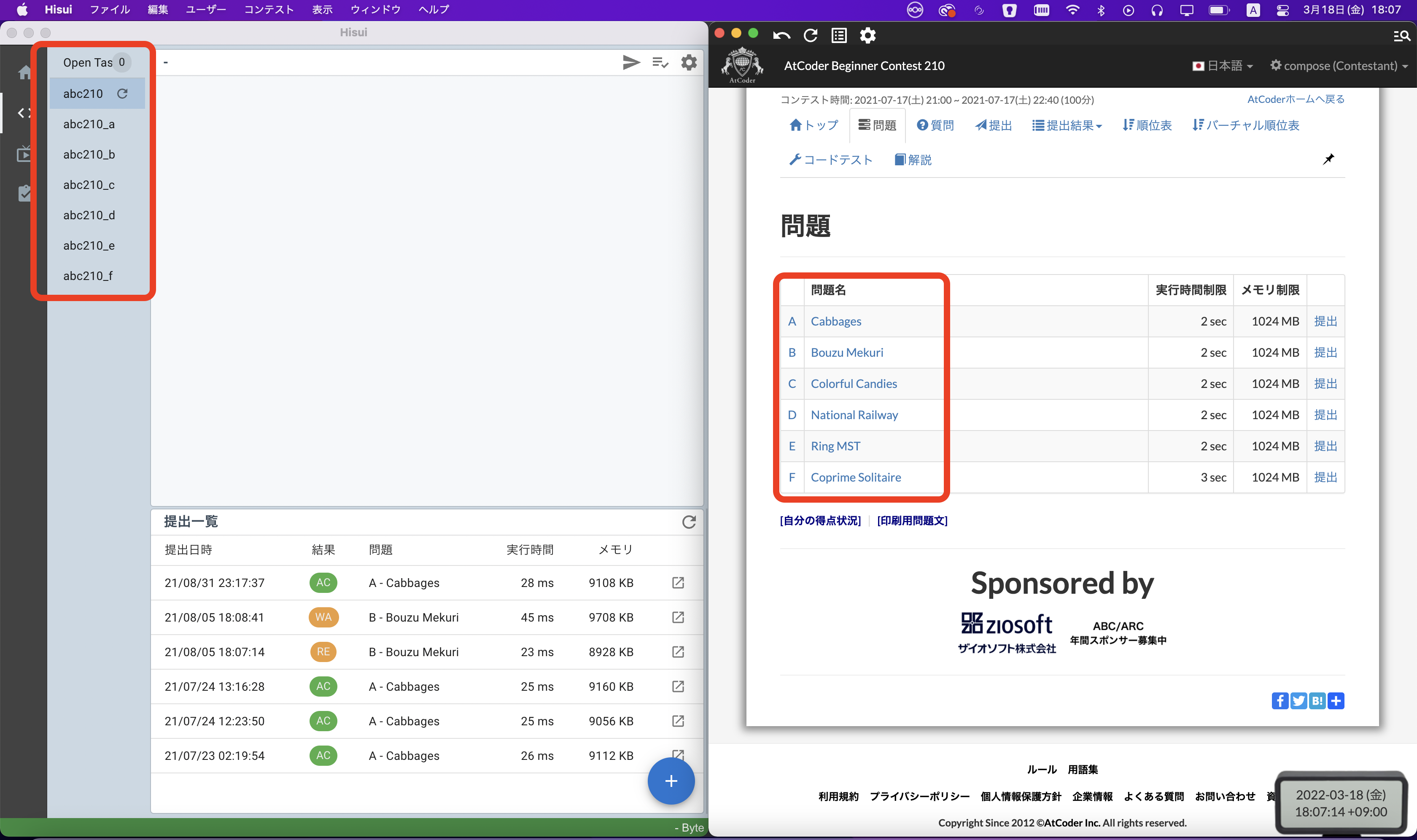Open the list view icon in browser toolbar
Screen dimensions: 1417x840
click(x=839, y=36)
